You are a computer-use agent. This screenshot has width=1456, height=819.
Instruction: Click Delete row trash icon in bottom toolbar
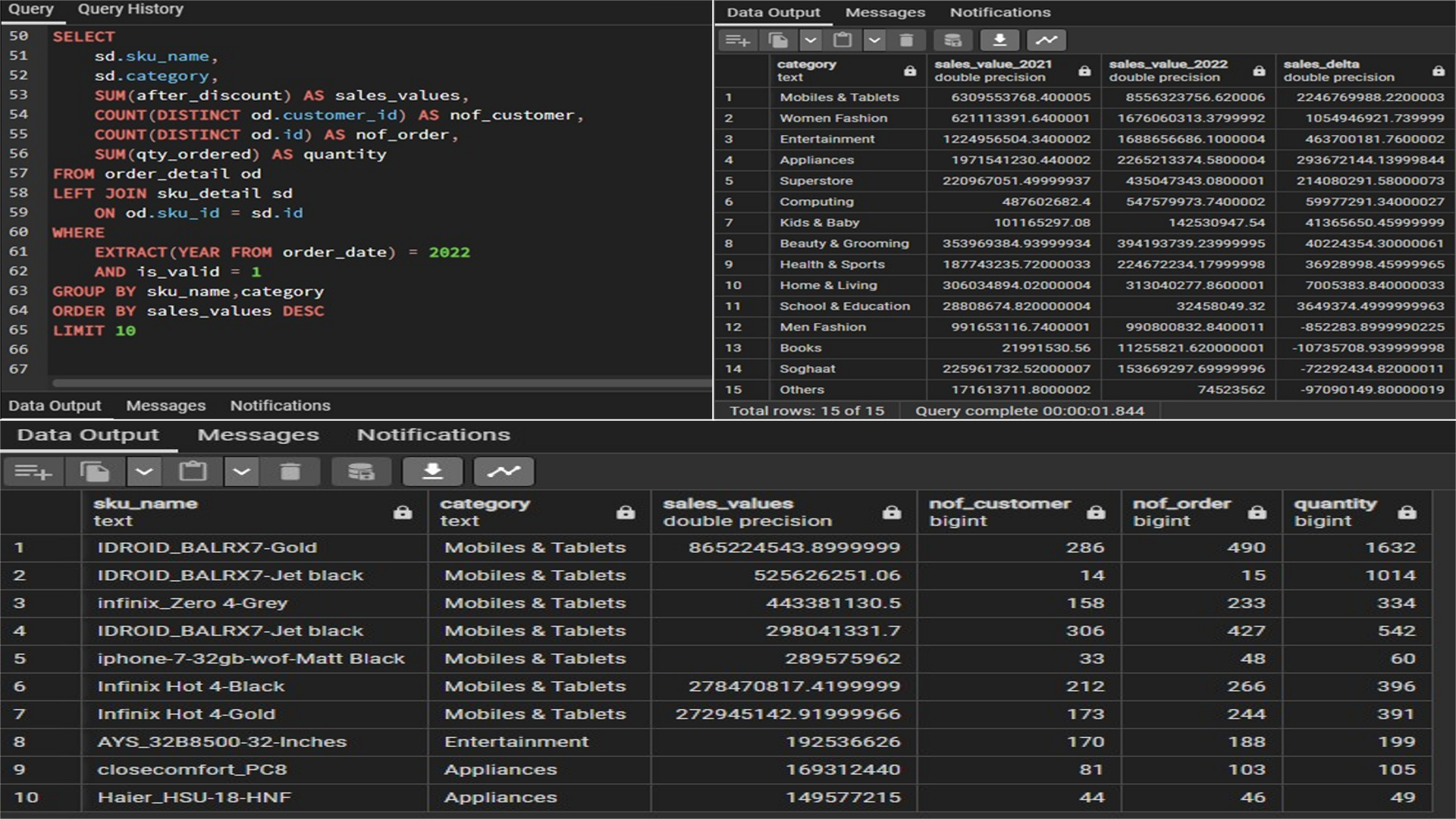290,472
